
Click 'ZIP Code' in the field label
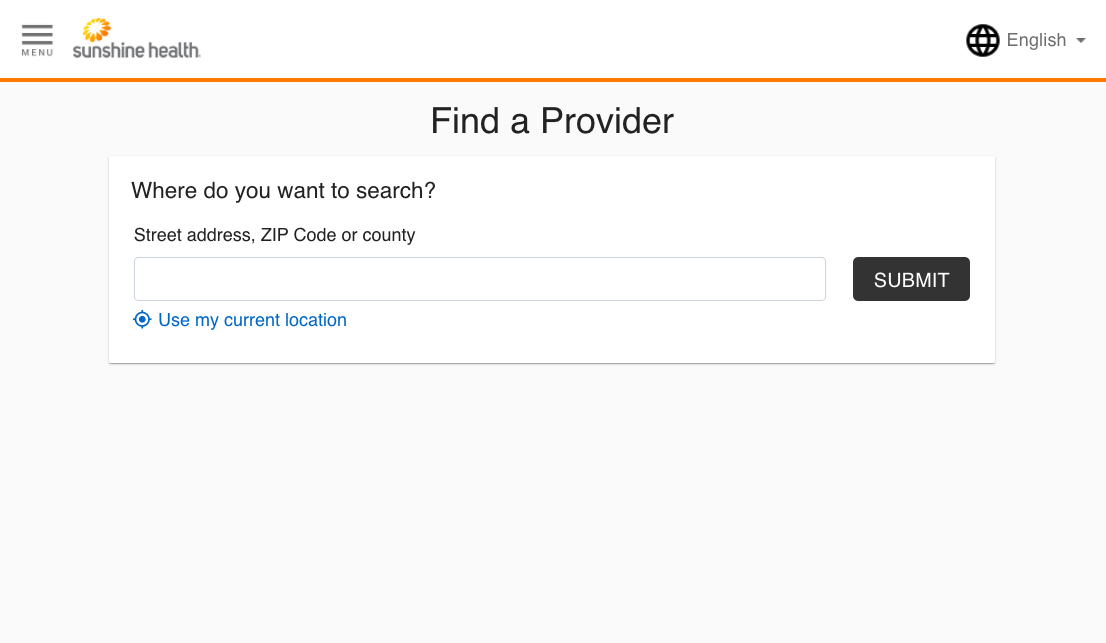(x=298, y=235)
